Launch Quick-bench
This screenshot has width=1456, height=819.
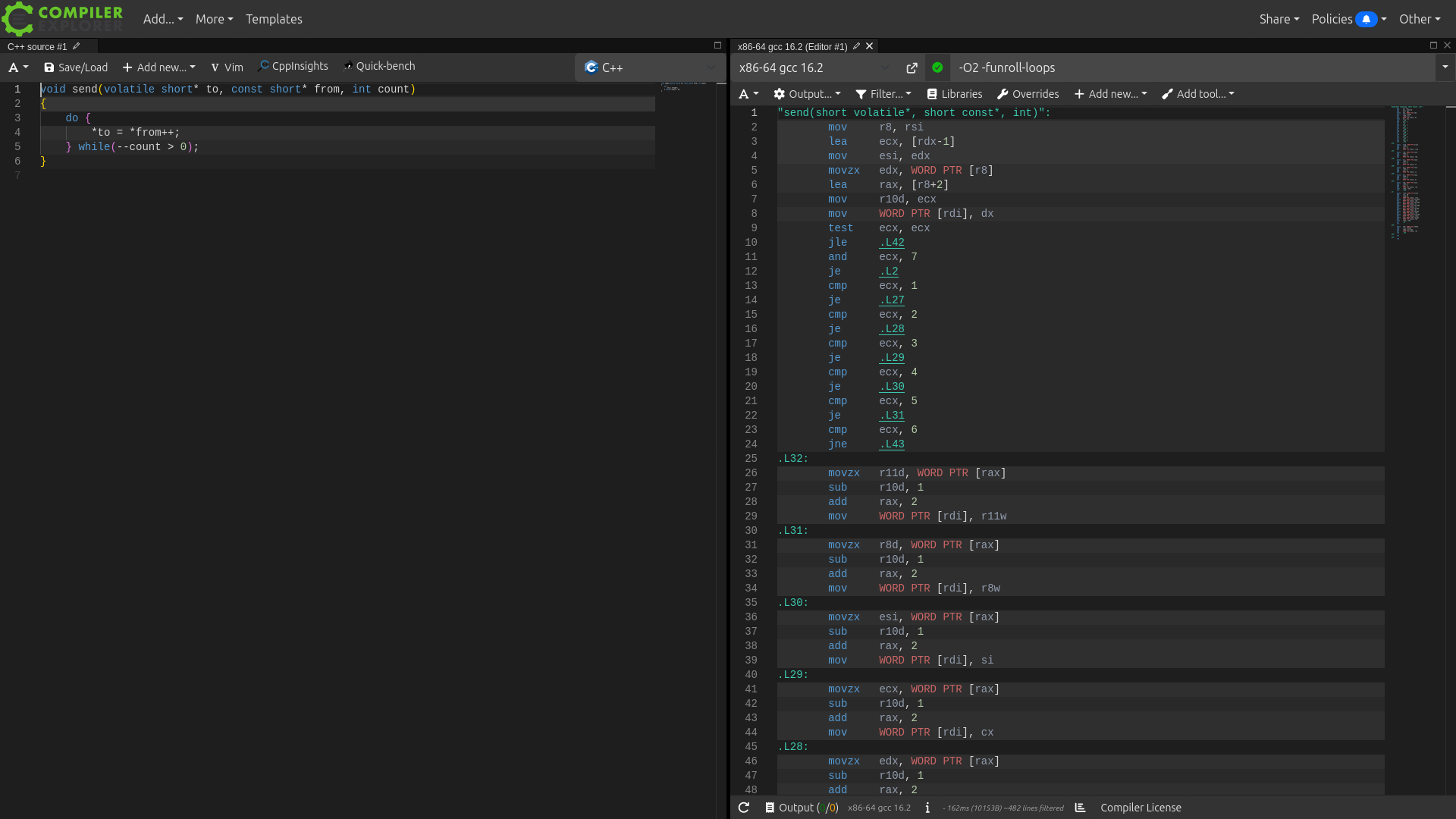(378, 67)
